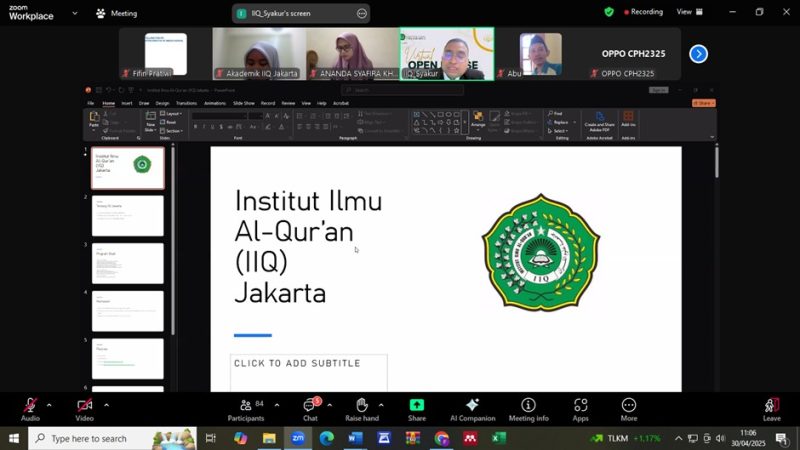Toggle Italic formatting
The height and width of the screenshot is (450, 800).
click(204, 127)
